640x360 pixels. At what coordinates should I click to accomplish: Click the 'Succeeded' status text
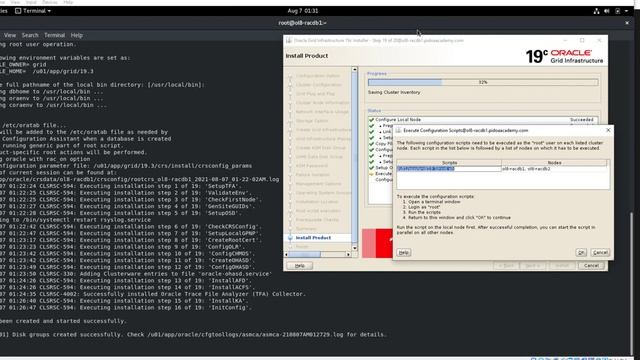581,120
